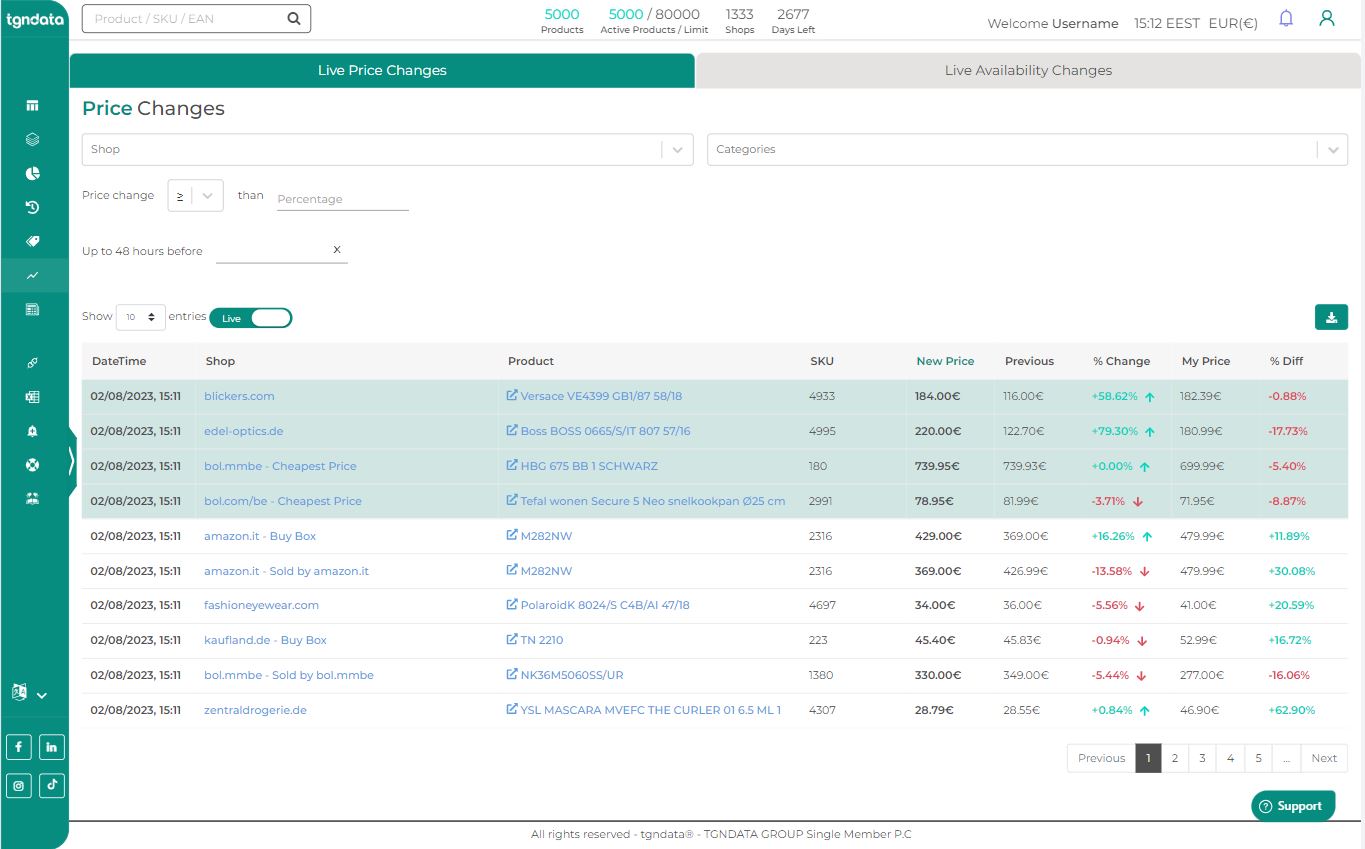
Task: Open zentraldrogerie.de shop link
Action: pos(255,710)
